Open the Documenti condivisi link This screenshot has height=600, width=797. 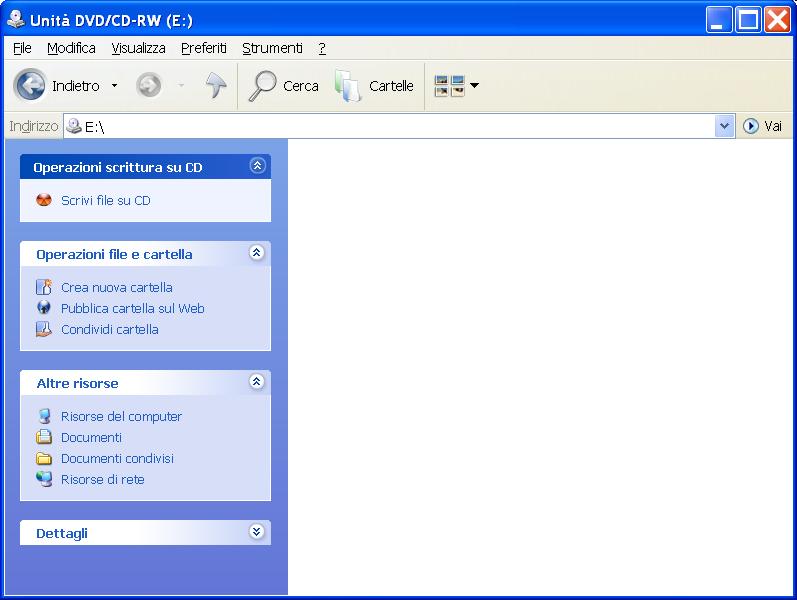click(x=117, y=458)
